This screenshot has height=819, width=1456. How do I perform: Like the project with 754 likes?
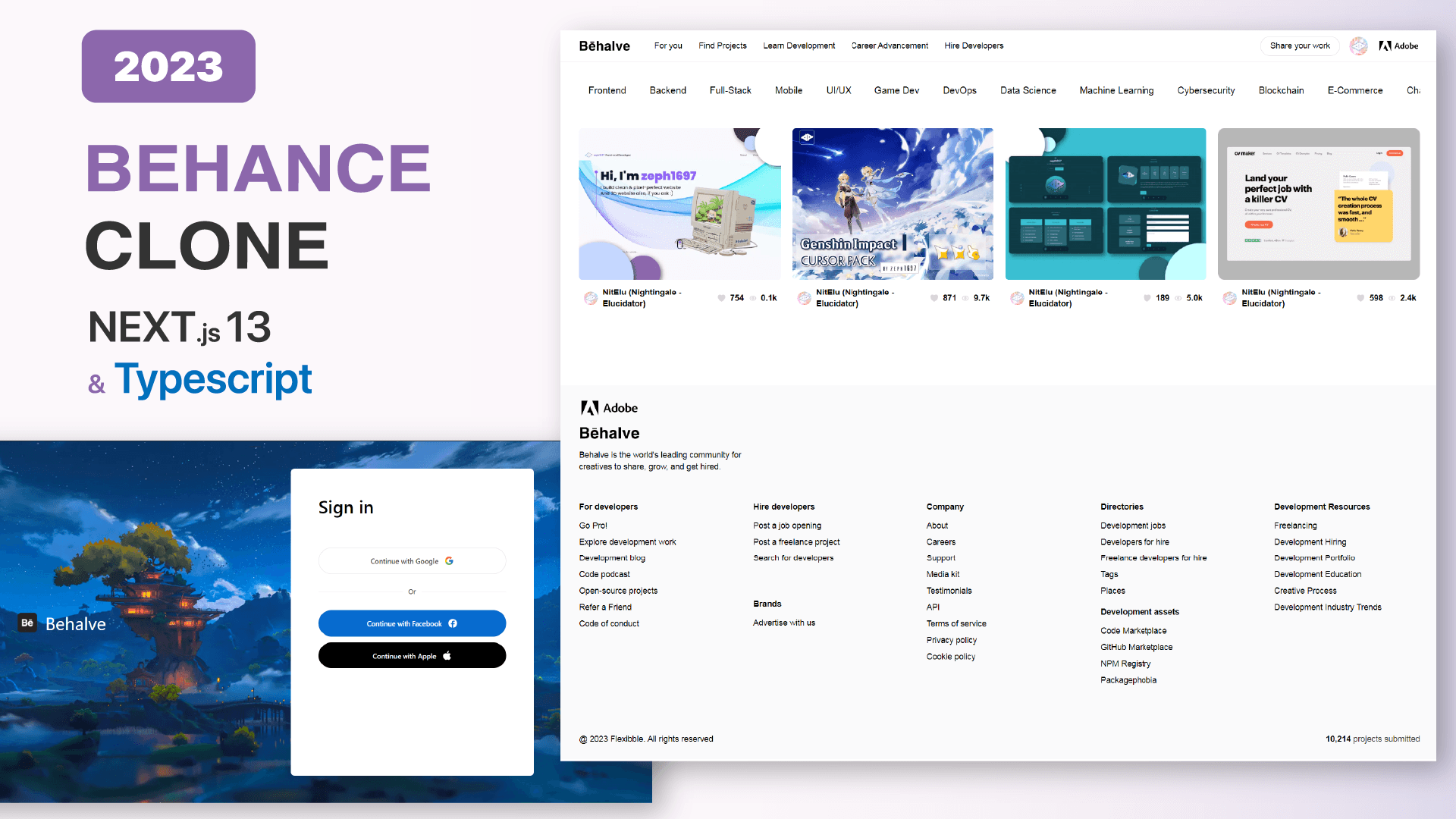coord(721,298)
